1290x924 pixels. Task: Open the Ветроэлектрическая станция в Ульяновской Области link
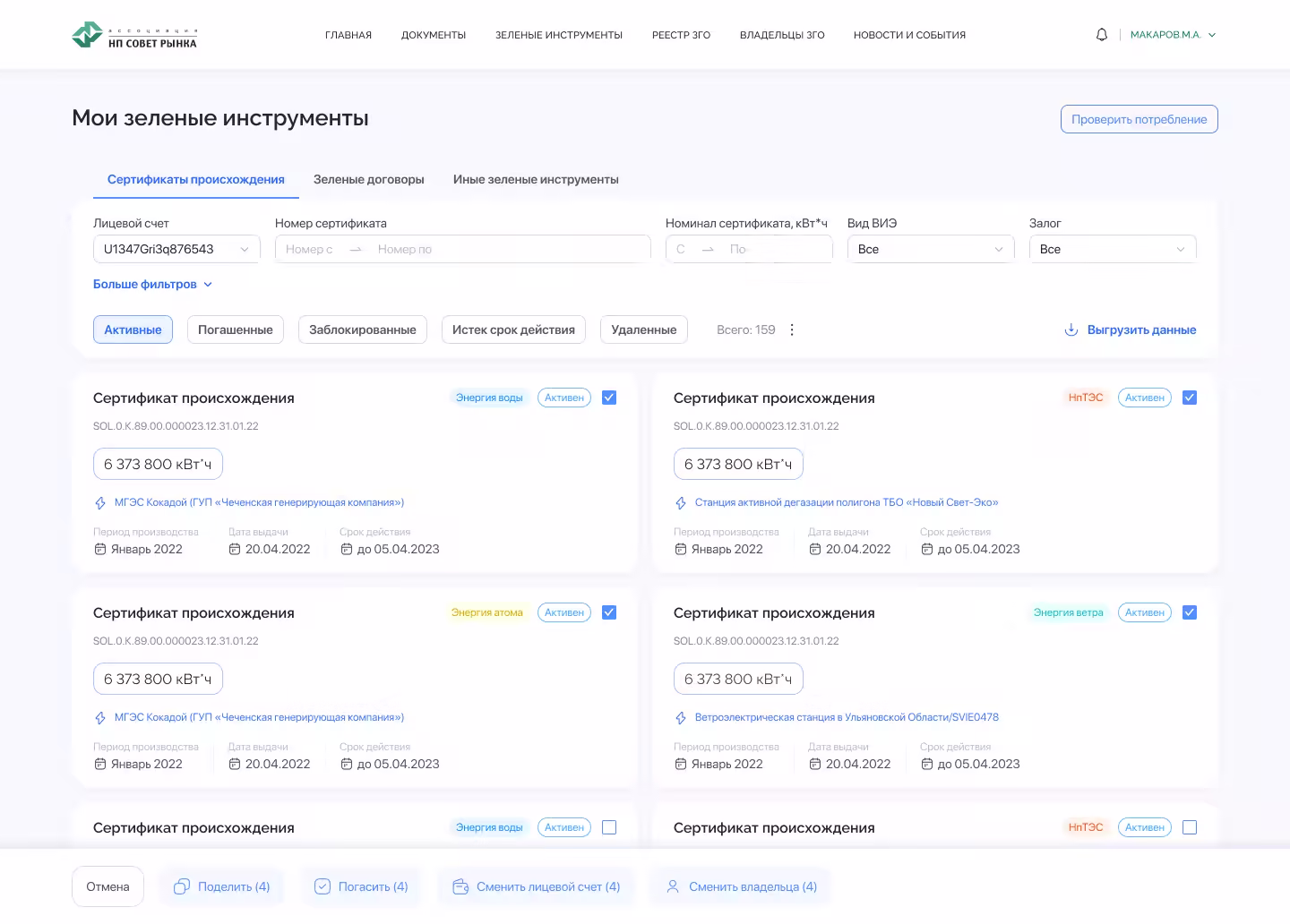846,717
